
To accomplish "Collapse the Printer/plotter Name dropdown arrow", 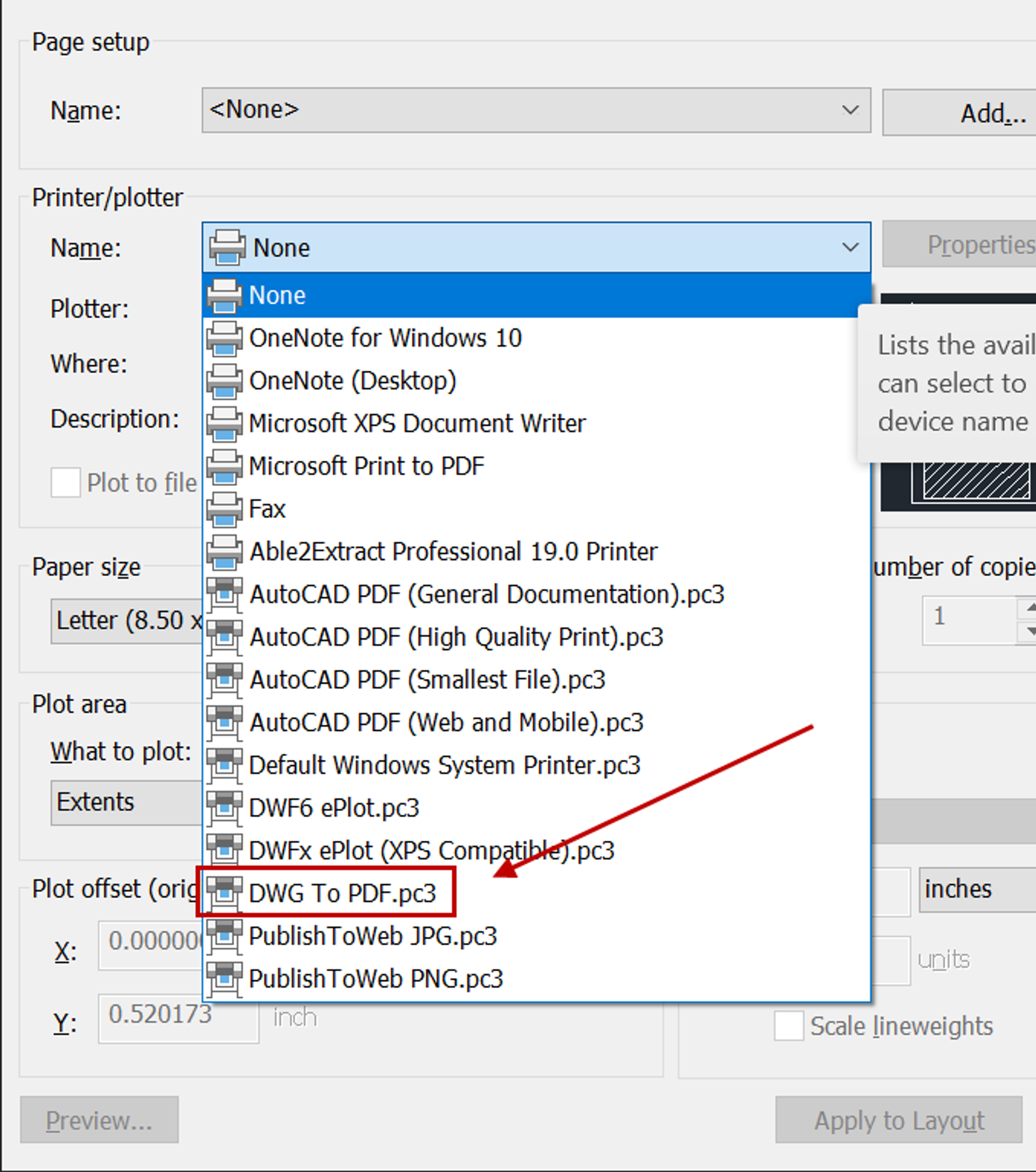I will point(850,248).
